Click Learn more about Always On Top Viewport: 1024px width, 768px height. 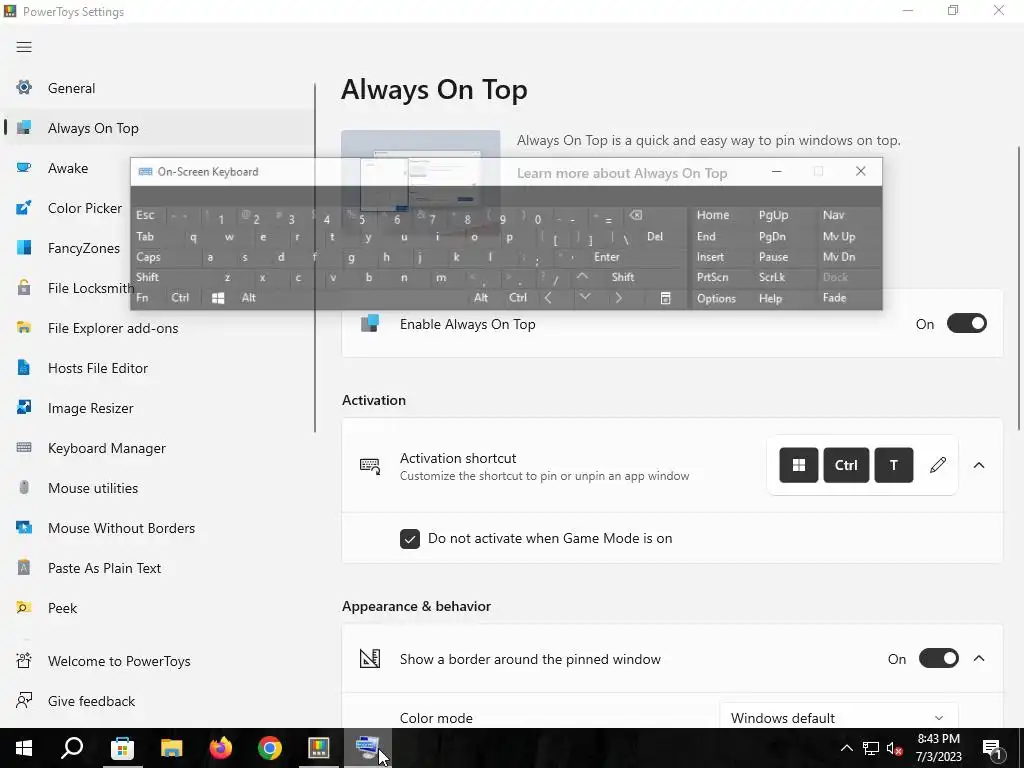[x=622, y=173]
